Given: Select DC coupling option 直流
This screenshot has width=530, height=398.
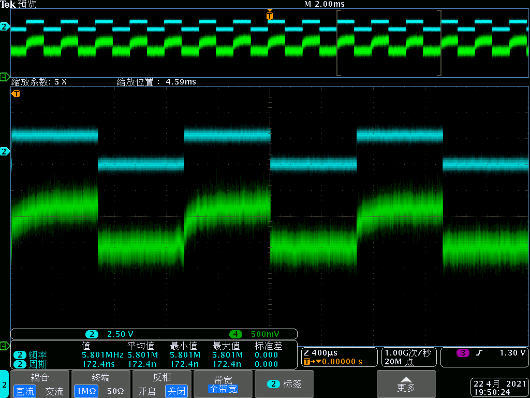Looking at the screenshot, I should tap(25, 391).
